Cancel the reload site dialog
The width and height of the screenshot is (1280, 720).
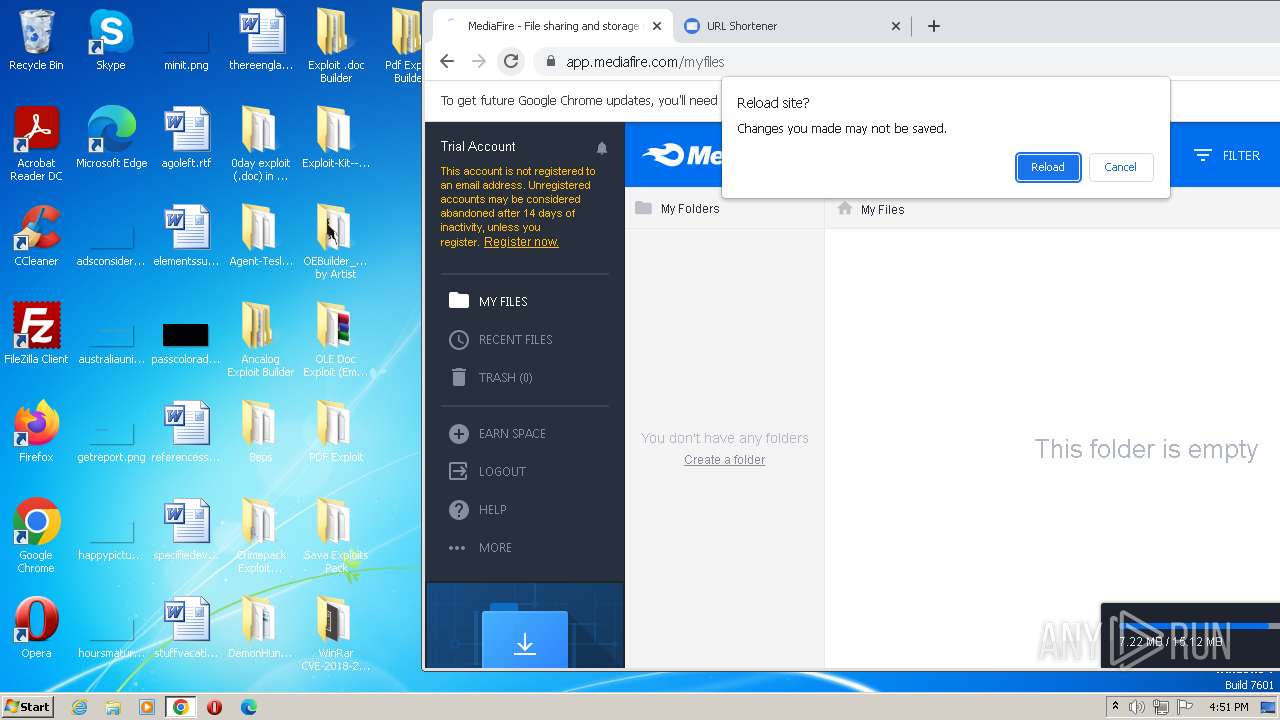click(1120, 167)
